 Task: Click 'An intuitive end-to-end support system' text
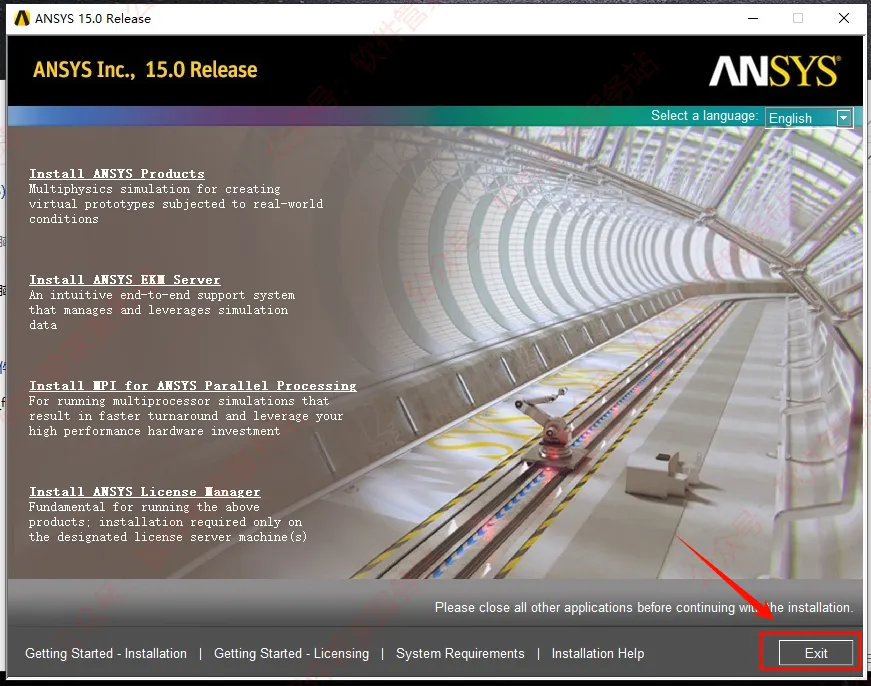[162, 295]
